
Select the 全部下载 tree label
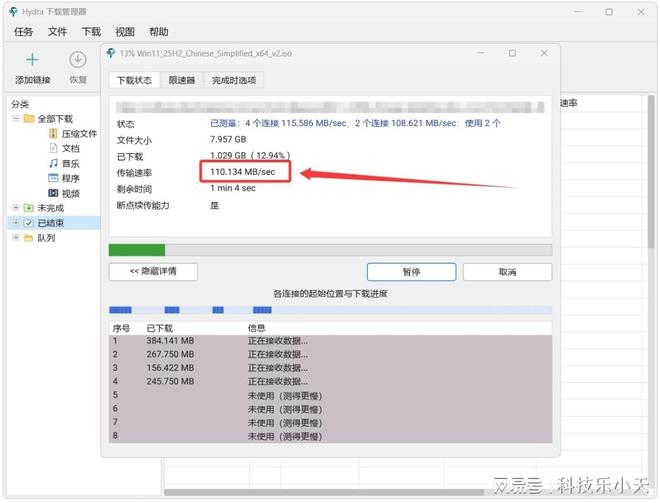(55, 119)
